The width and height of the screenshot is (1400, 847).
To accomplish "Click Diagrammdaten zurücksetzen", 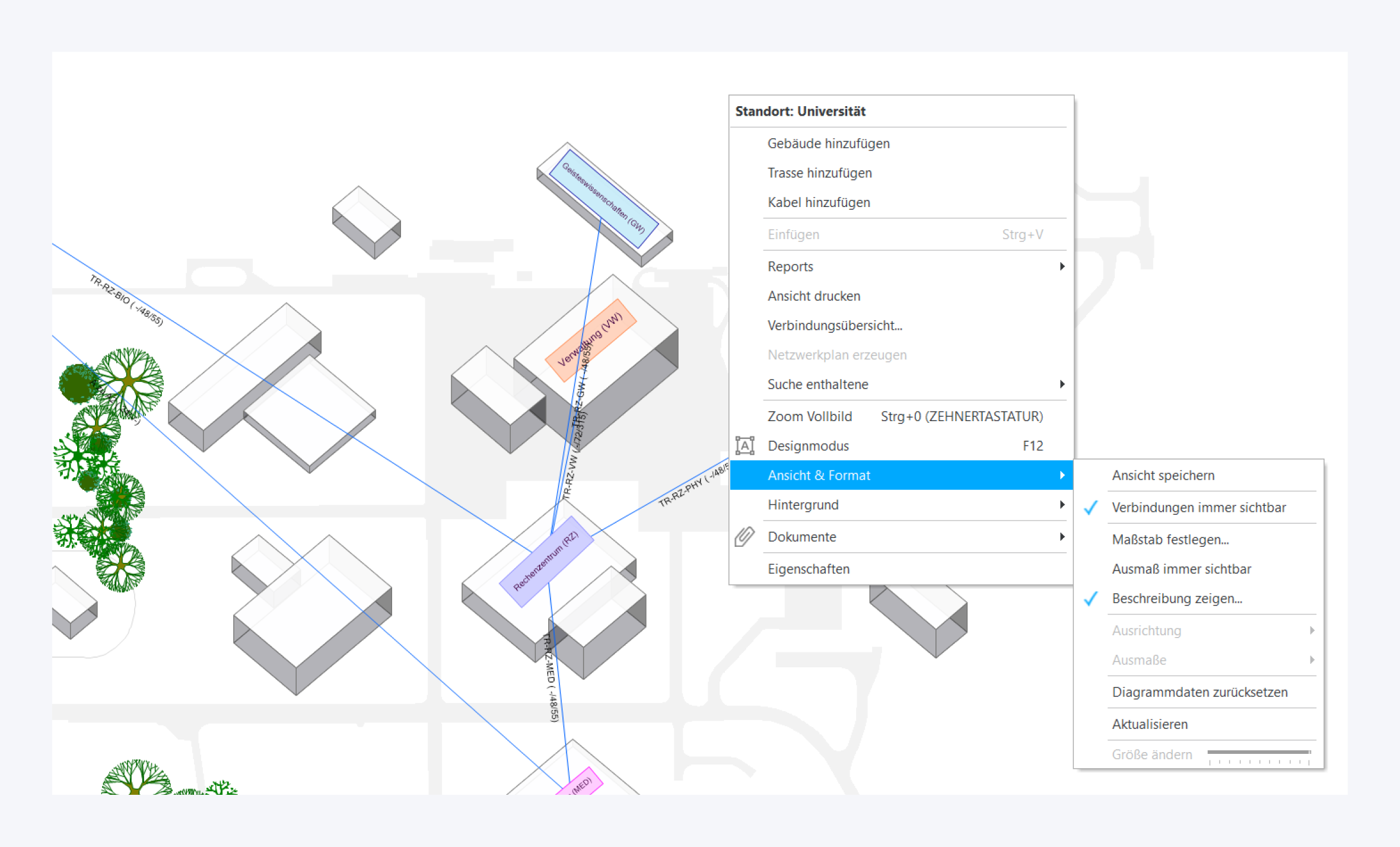I will click(1199, 692).
